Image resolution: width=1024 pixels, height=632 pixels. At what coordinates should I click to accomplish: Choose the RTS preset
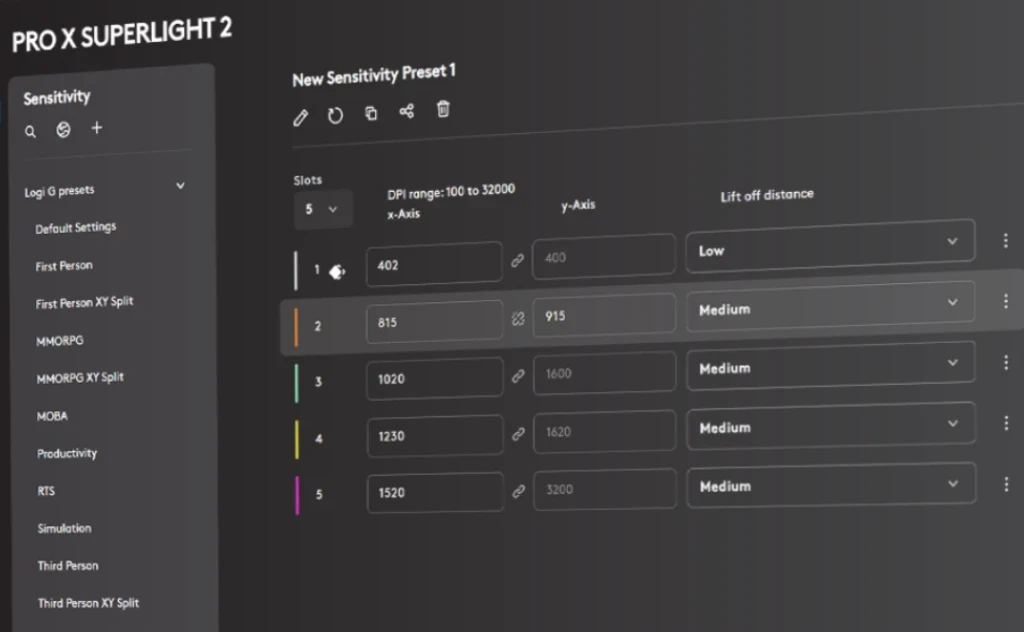[46, 491]
